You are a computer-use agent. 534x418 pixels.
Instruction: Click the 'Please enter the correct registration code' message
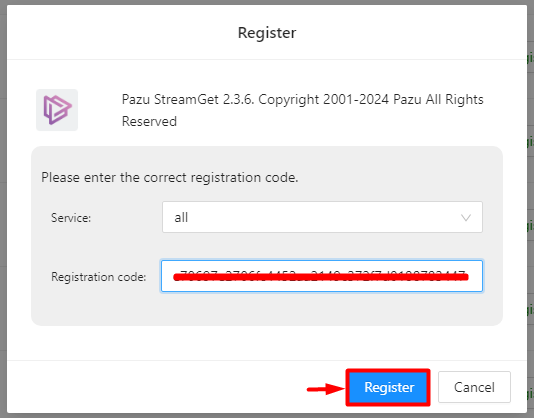(x=170, y=177)
